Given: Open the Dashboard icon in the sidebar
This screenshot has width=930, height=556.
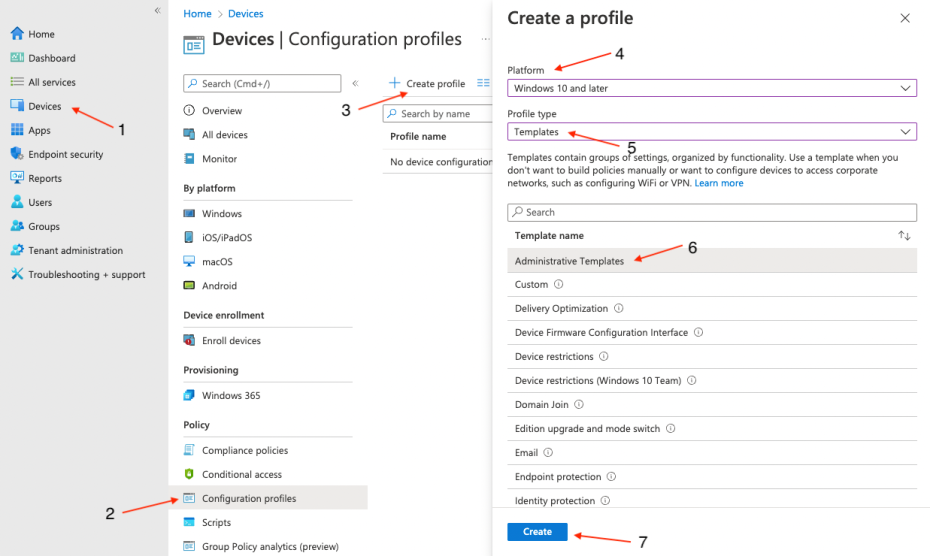Looking at the screenshot, I should point(17,58).
